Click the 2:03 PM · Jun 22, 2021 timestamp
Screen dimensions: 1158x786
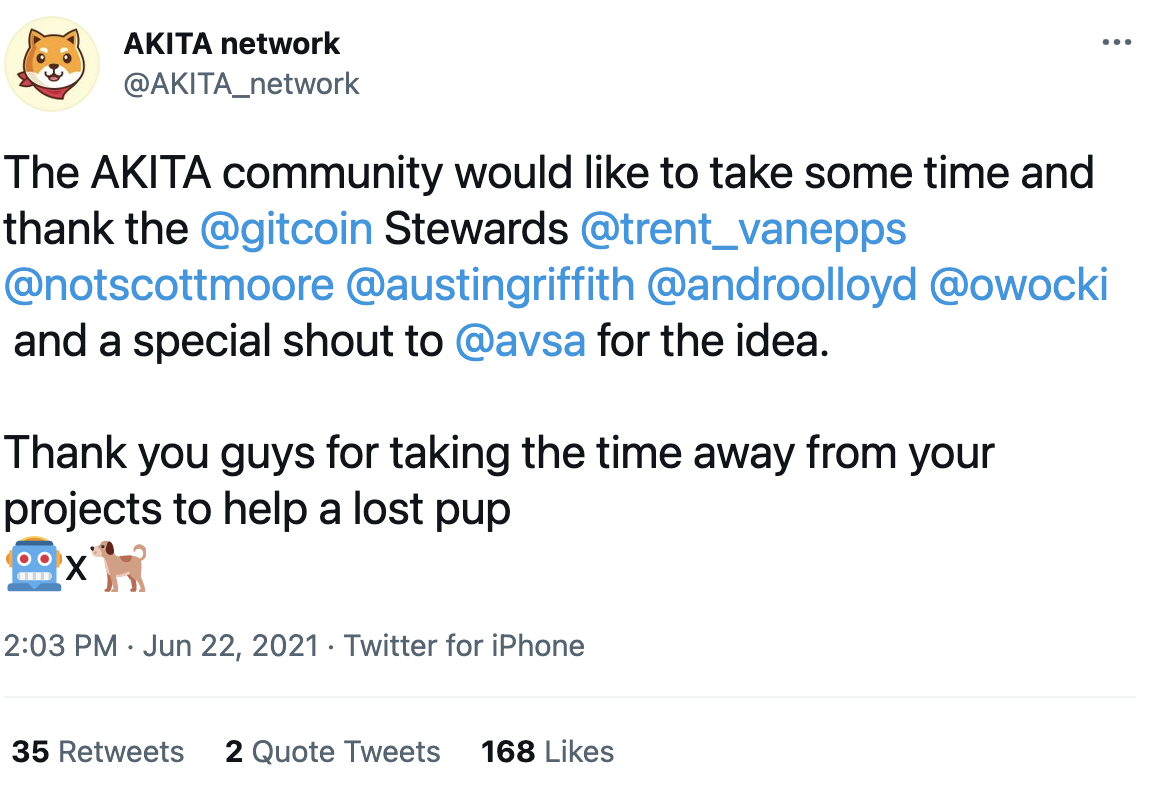pos(160,645)
